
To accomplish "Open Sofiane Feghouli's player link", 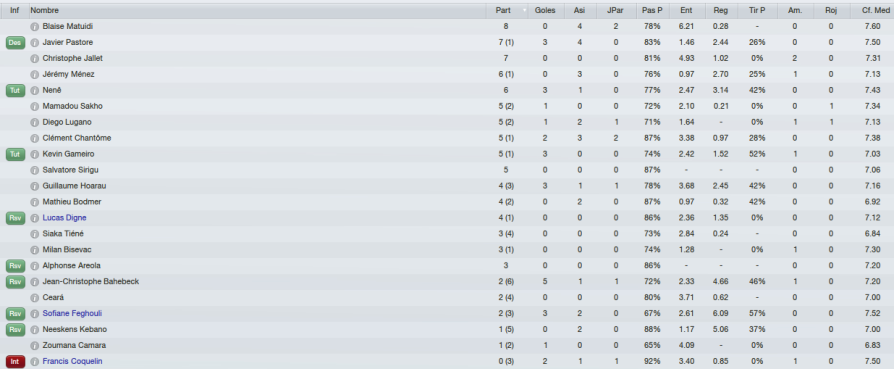I will (x=72, y=314).
